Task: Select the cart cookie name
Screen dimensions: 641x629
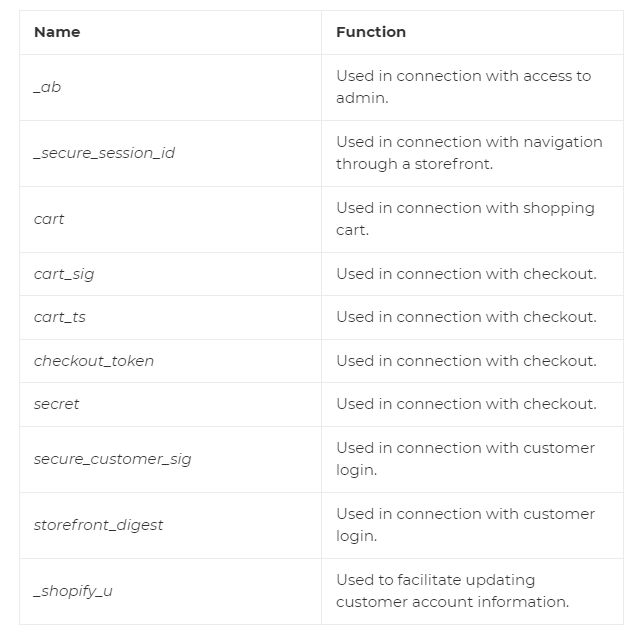Action: click(49, 219)
